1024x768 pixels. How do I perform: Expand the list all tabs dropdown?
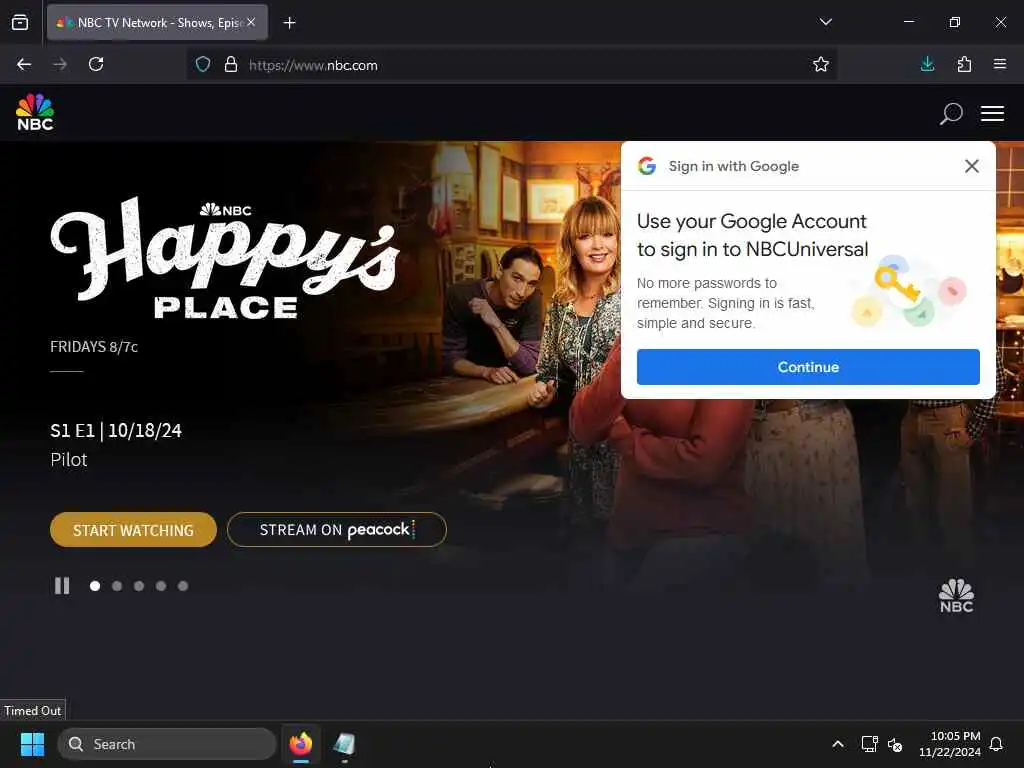[x=825, y=22]
